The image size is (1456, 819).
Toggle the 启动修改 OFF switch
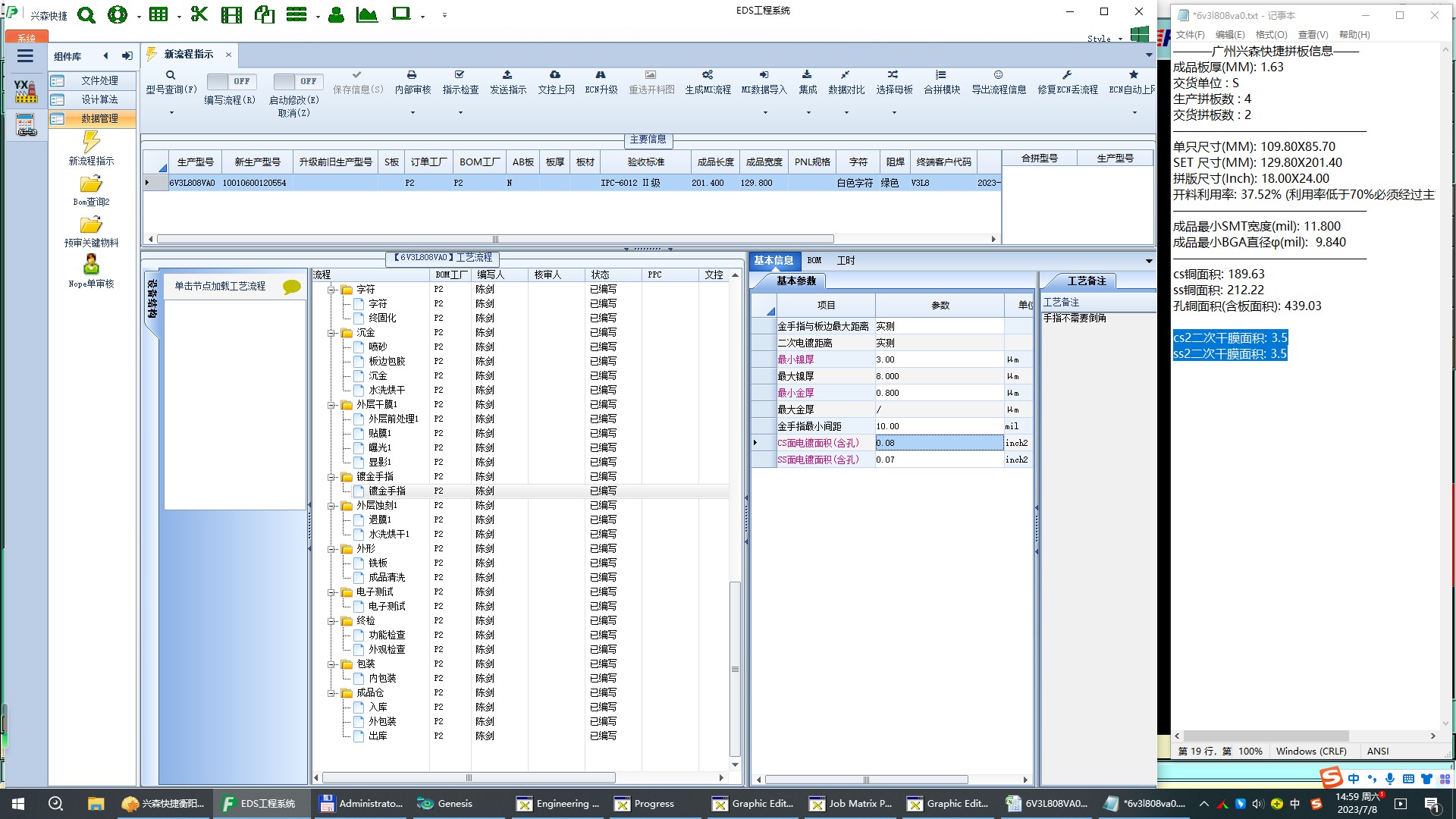tap(297, 81)
